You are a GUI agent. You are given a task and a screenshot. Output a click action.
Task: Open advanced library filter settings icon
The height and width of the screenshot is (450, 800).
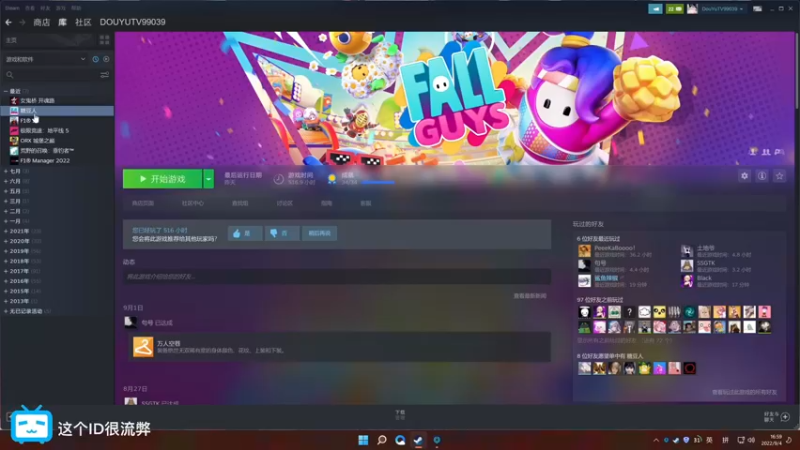(x=105, y=75)
